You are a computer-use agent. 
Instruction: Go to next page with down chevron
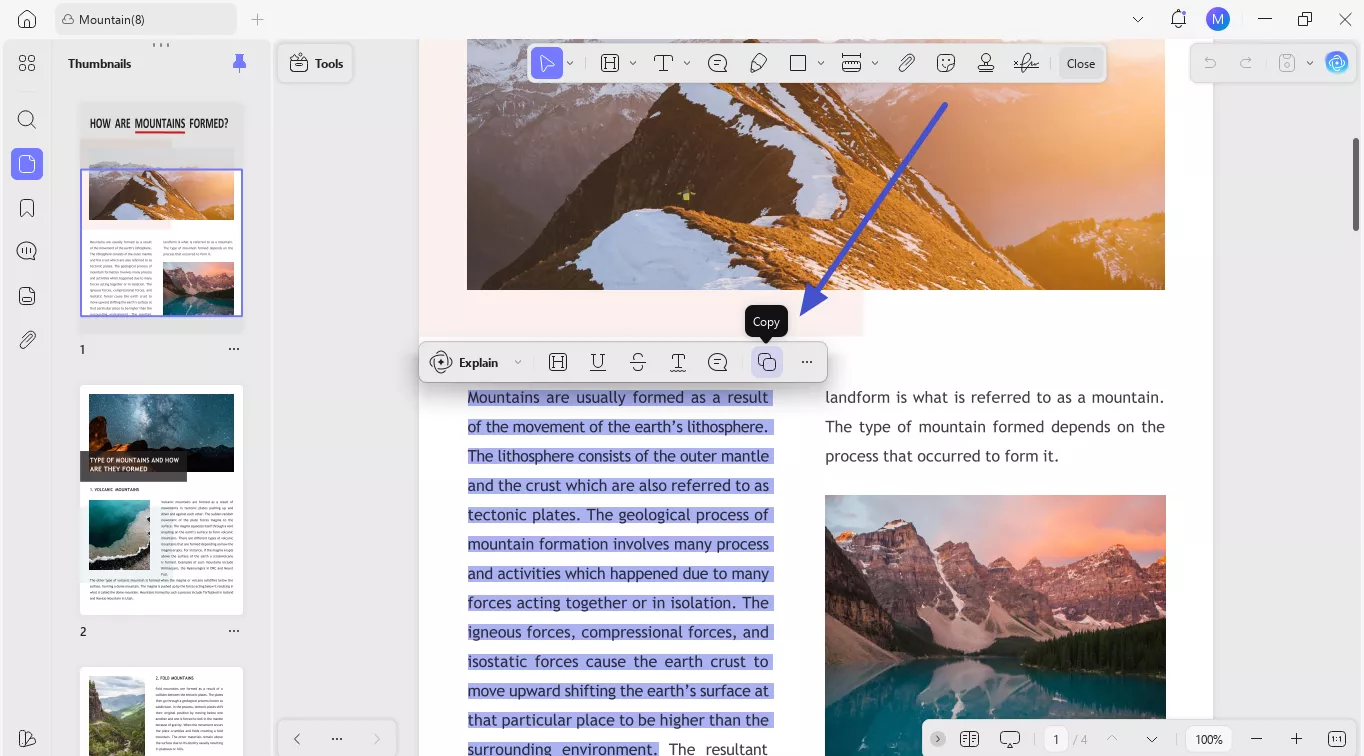click(x=1152, y=739)
